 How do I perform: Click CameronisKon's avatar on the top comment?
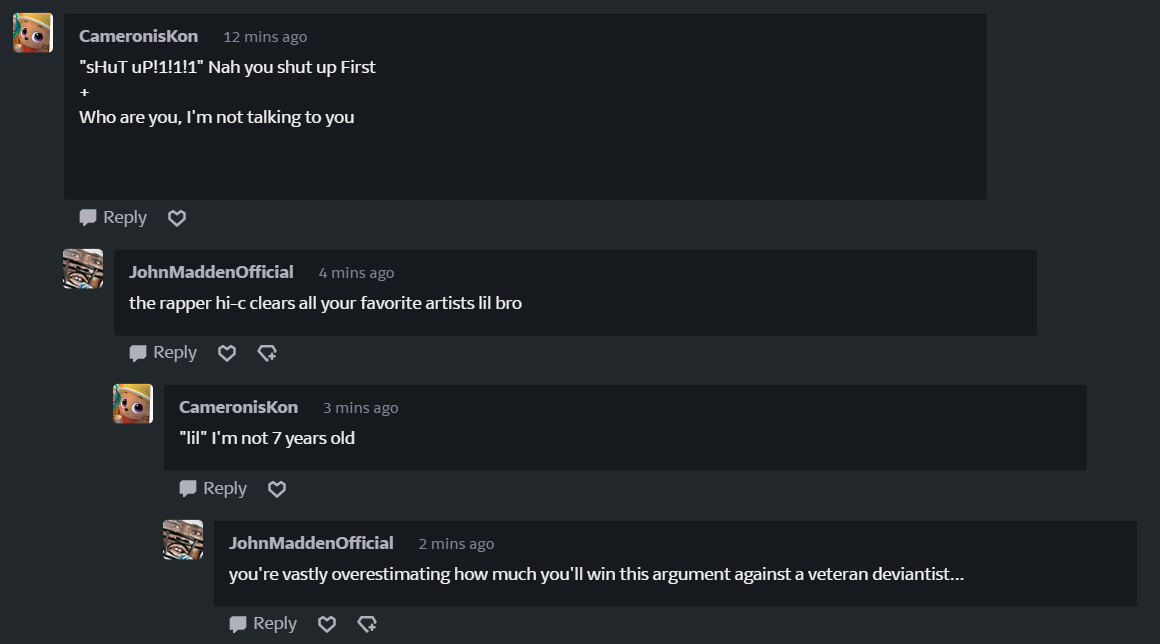[33, 33]
